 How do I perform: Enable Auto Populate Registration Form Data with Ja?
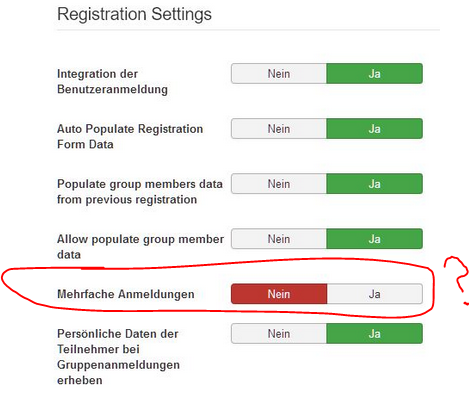[x=375, y=129]
